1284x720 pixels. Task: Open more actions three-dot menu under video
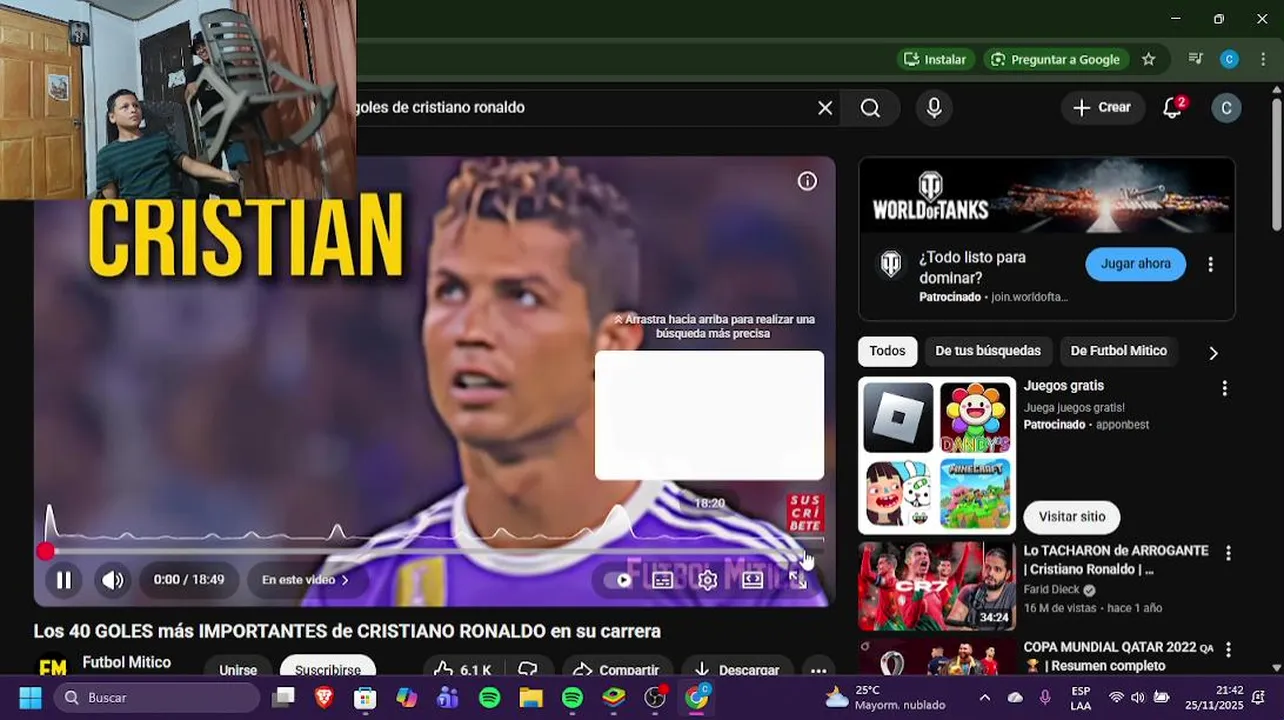click(x=818, y=669)
